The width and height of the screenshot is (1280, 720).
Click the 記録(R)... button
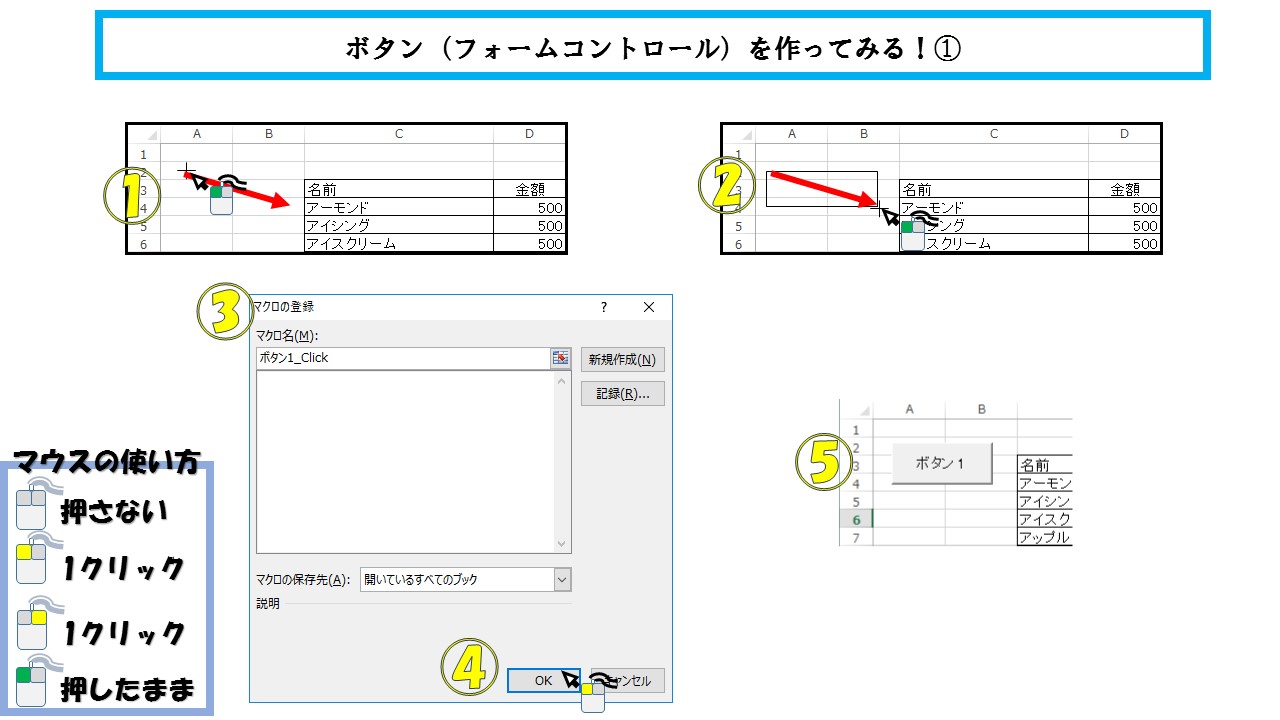coord(622,394)
